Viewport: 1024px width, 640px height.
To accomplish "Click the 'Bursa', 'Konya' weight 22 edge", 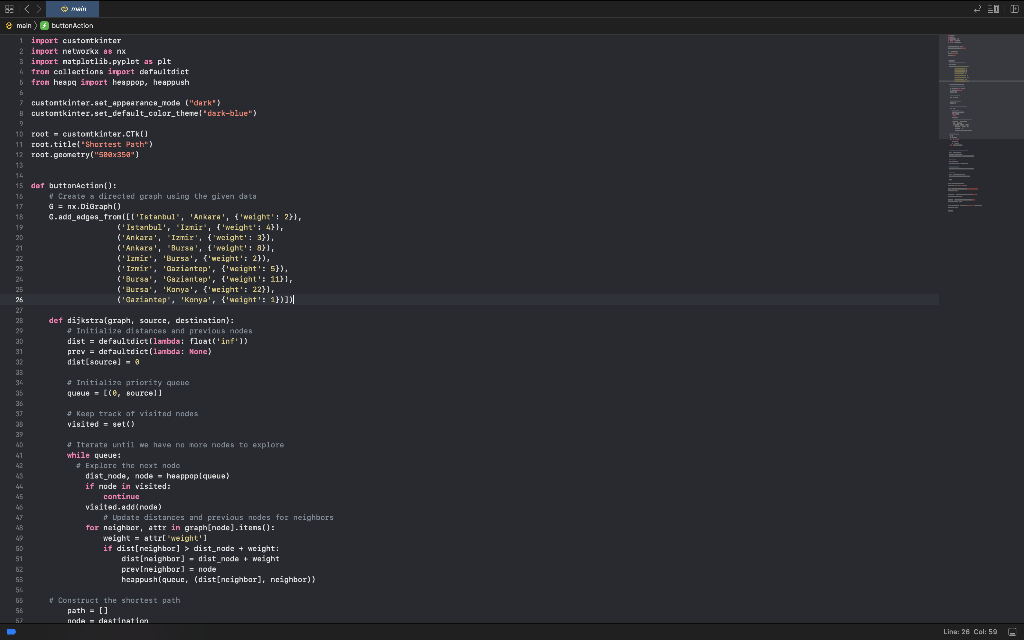I will tap(196, 289).
